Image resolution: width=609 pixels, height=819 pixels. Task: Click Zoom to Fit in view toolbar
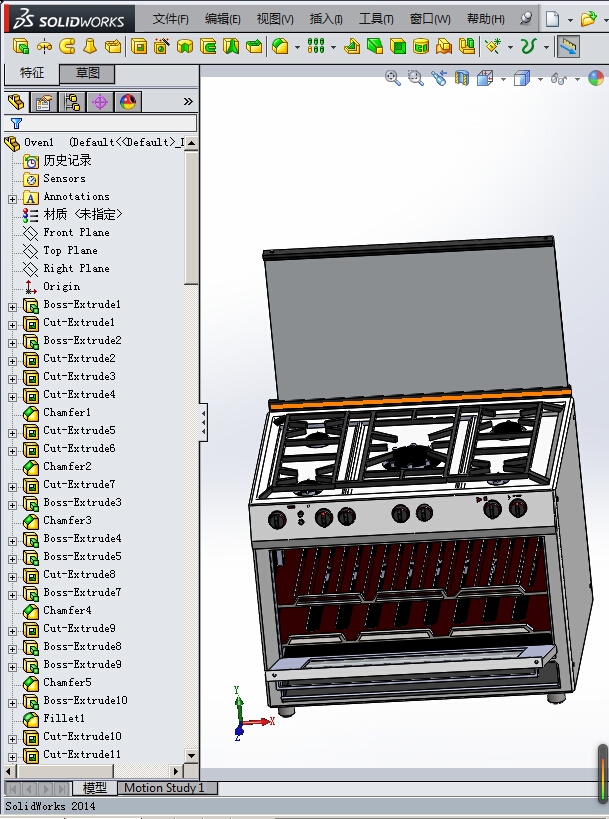pyautogui.click(x=393, y=78)
